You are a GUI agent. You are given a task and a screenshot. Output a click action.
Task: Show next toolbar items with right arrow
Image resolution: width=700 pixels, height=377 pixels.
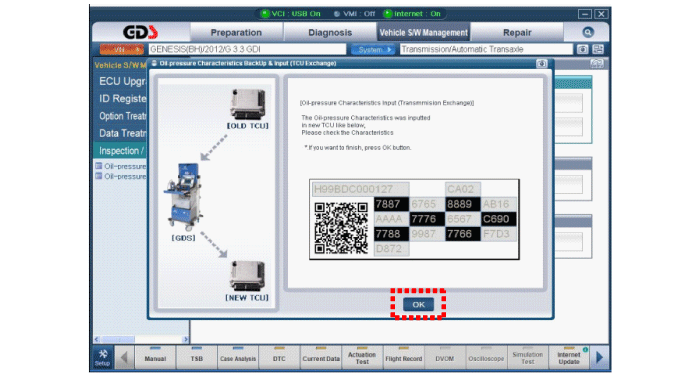coord(600,357)
